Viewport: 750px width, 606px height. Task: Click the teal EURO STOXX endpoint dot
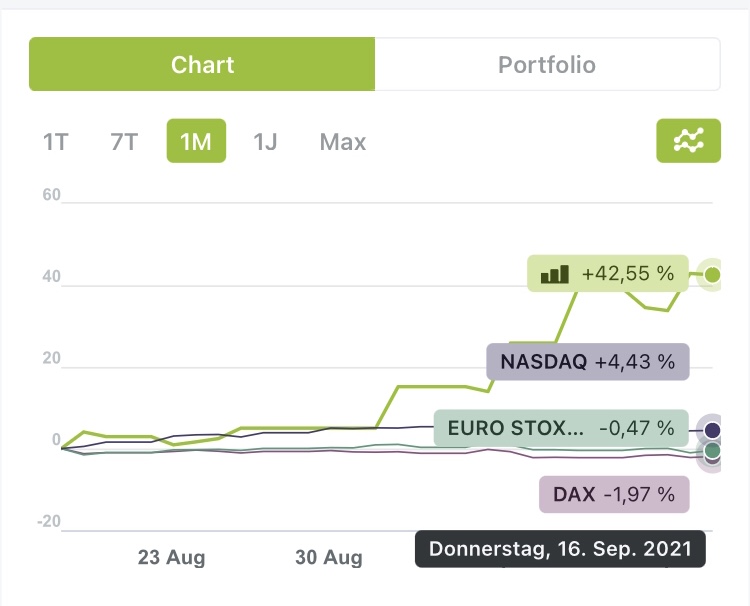coord(712,452)
